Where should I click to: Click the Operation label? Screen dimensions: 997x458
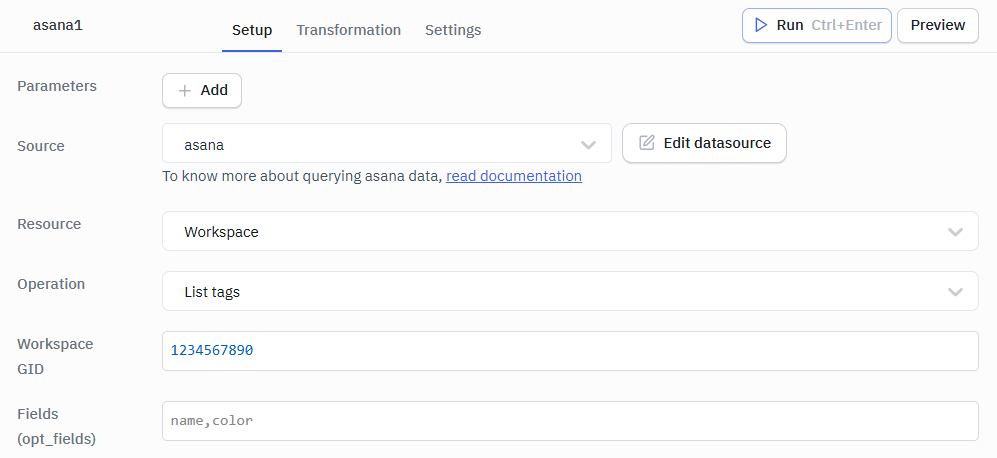pyautogui.click(x=51, y=284)
